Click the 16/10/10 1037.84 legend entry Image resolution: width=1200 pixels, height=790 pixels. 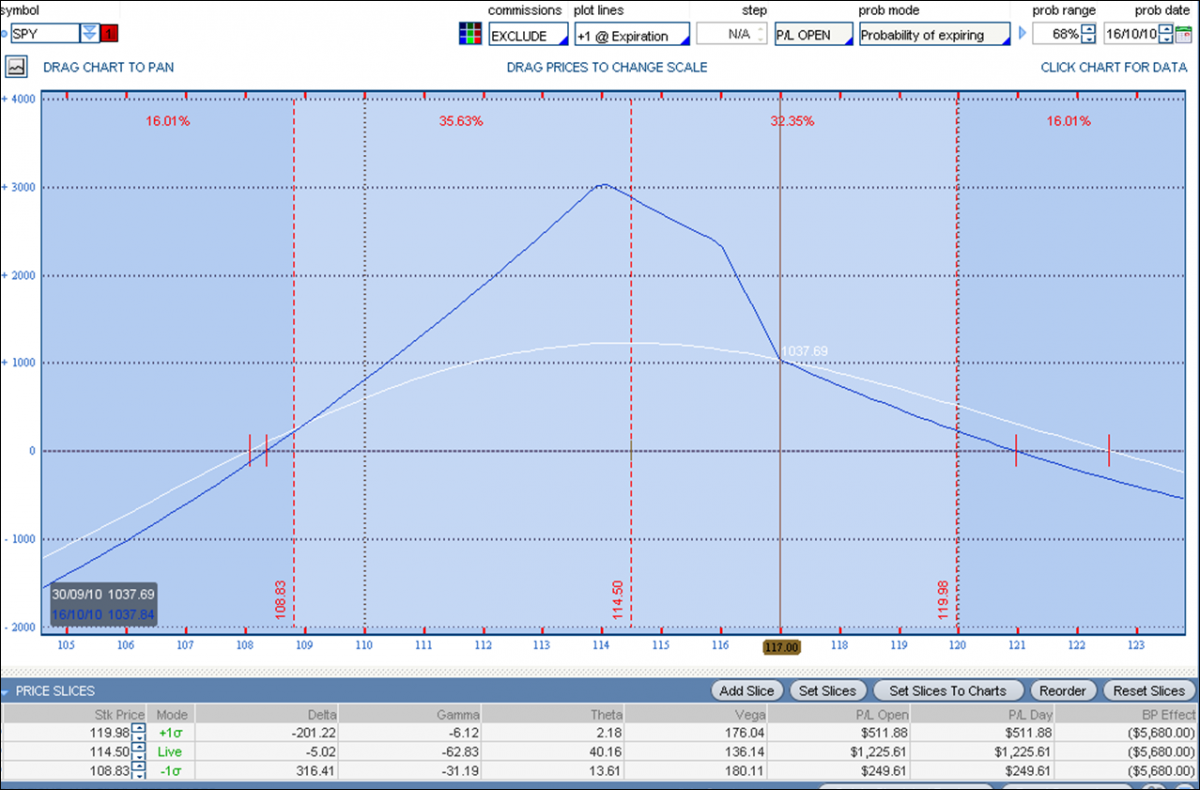point(103,614)
